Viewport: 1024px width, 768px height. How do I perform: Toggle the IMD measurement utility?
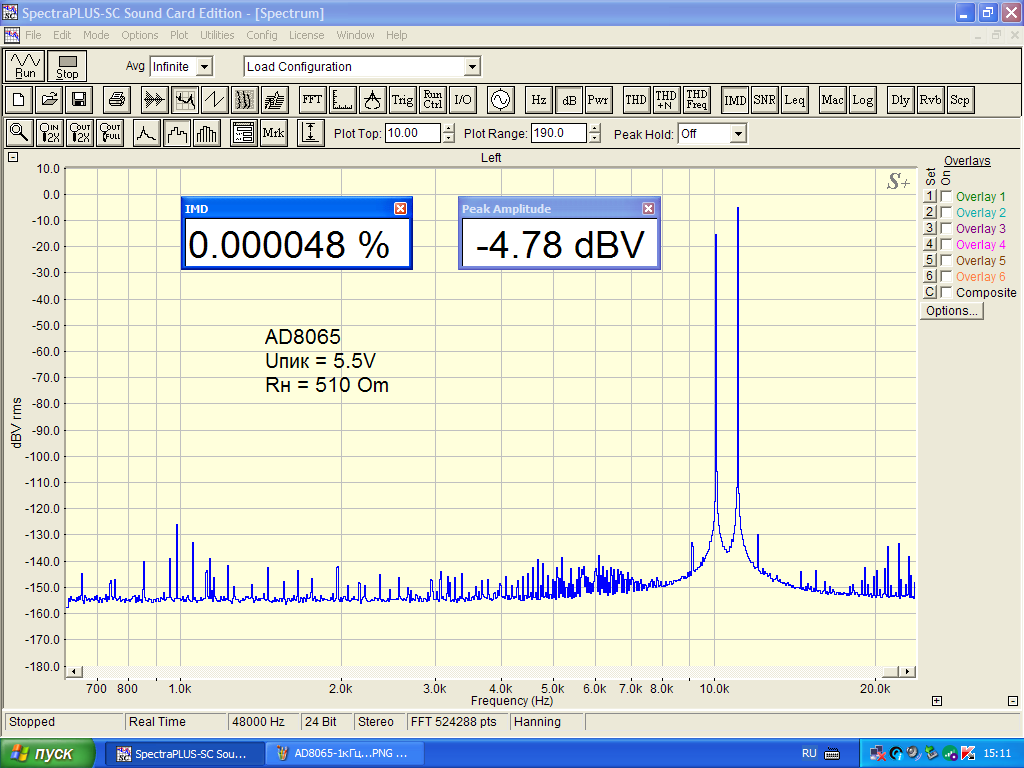point(735,100)
